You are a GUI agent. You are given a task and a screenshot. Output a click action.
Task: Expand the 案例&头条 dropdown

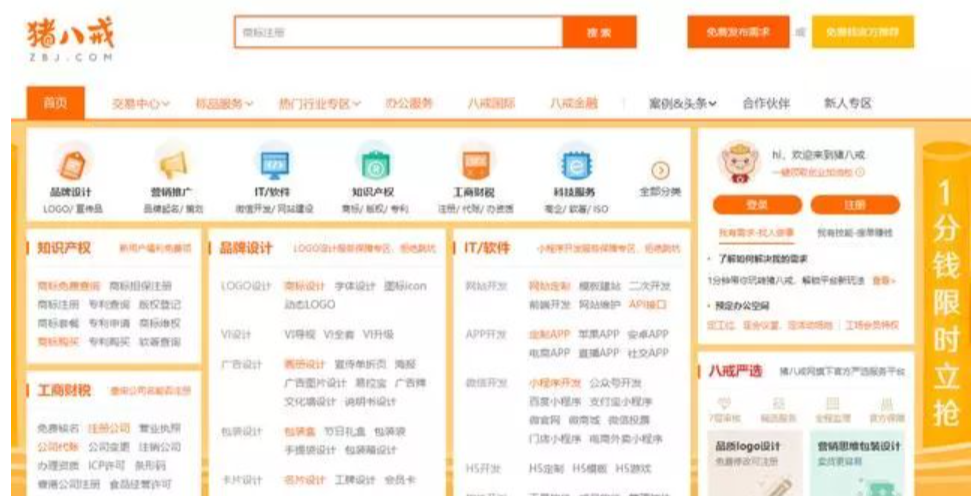682,103
